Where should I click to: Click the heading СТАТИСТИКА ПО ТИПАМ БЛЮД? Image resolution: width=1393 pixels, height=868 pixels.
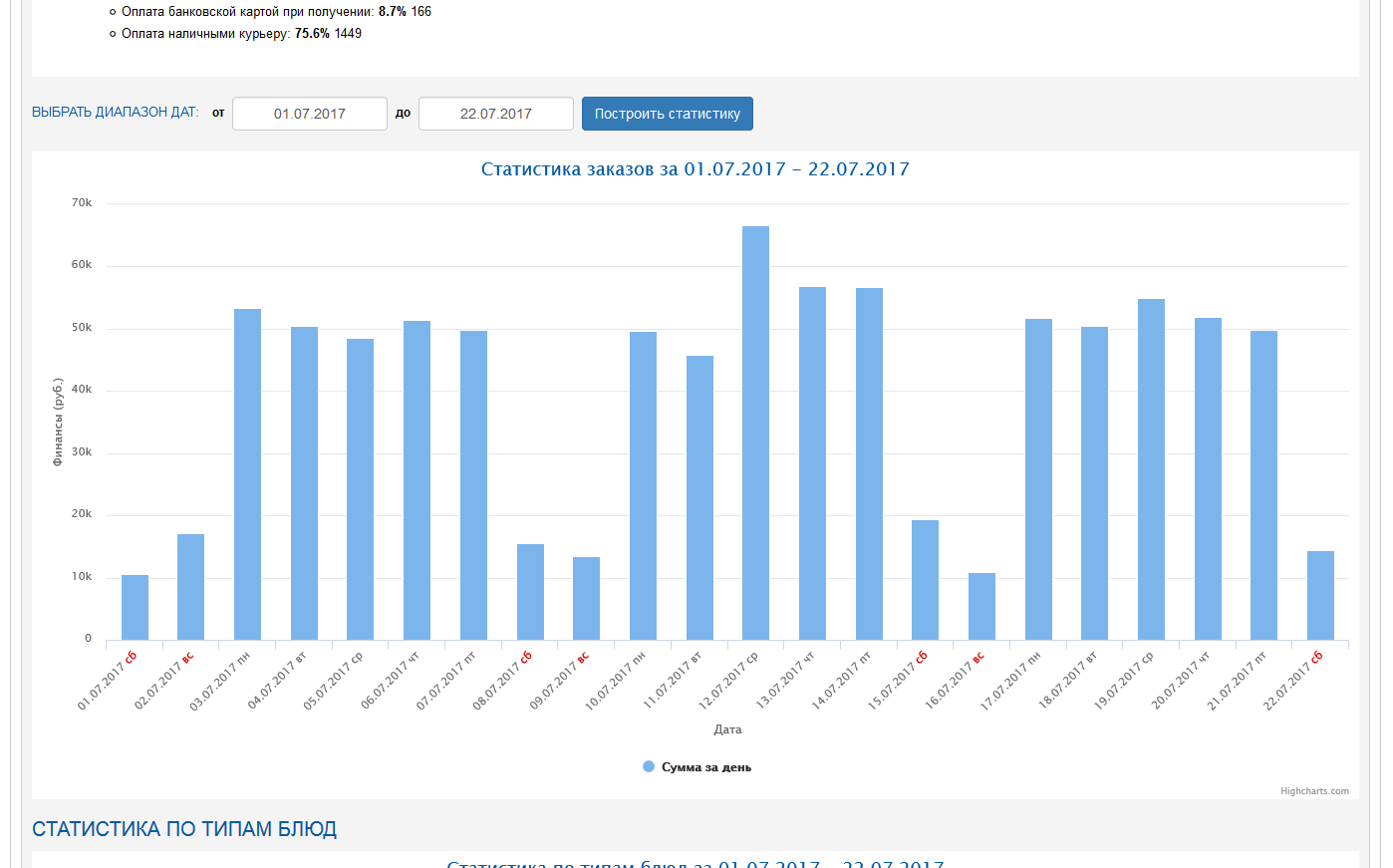(184, 829)
